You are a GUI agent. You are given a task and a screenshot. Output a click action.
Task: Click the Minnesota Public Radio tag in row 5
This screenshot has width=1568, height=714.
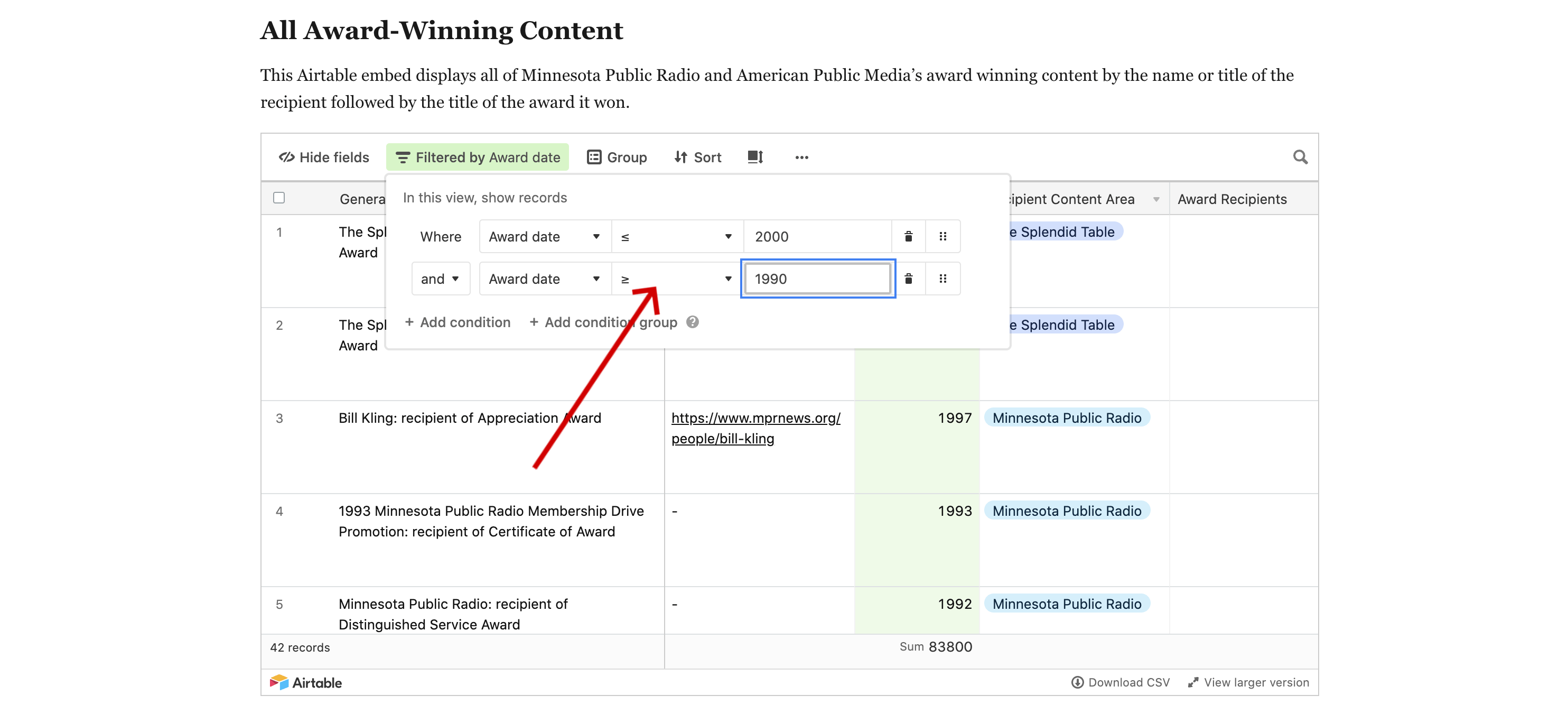coord(1067,604)
